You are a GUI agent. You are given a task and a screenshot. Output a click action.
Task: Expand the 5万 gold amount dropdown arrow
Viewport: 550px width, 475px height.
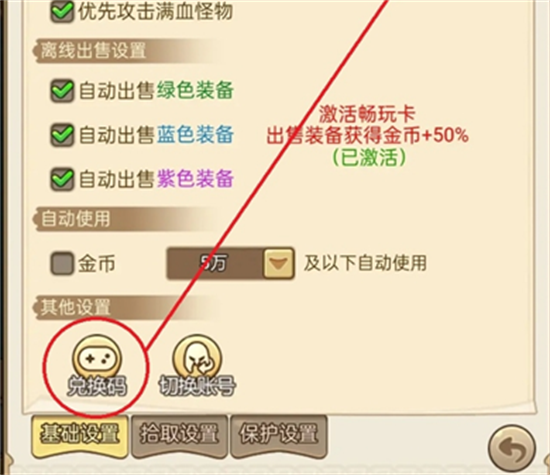click(x=279, y=263)
